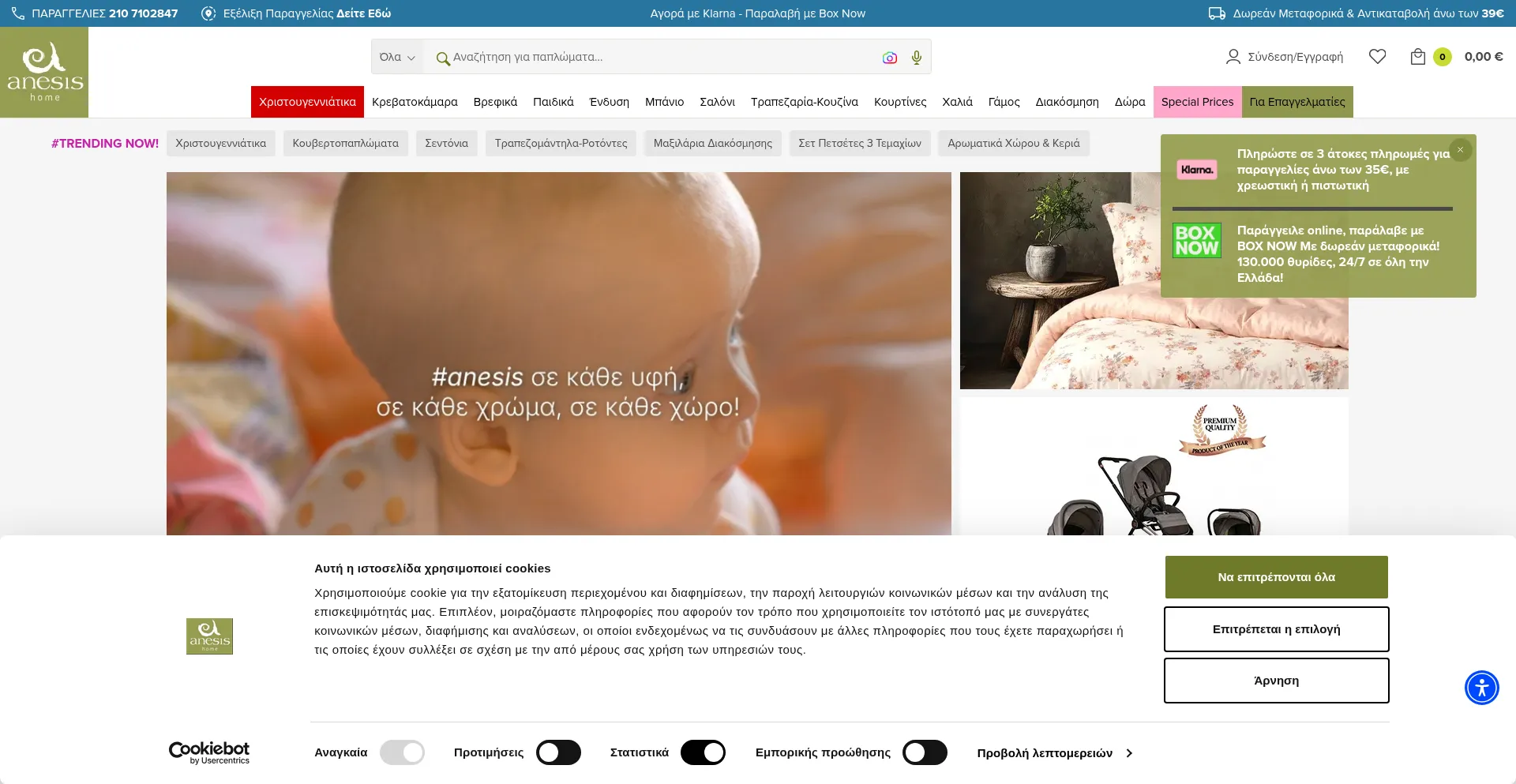Image resolution: width=1516 pixels, height=784 pixels.
Task: Expand Προβολή λεπτομερειών cookie details
Action: (1054, 753)
